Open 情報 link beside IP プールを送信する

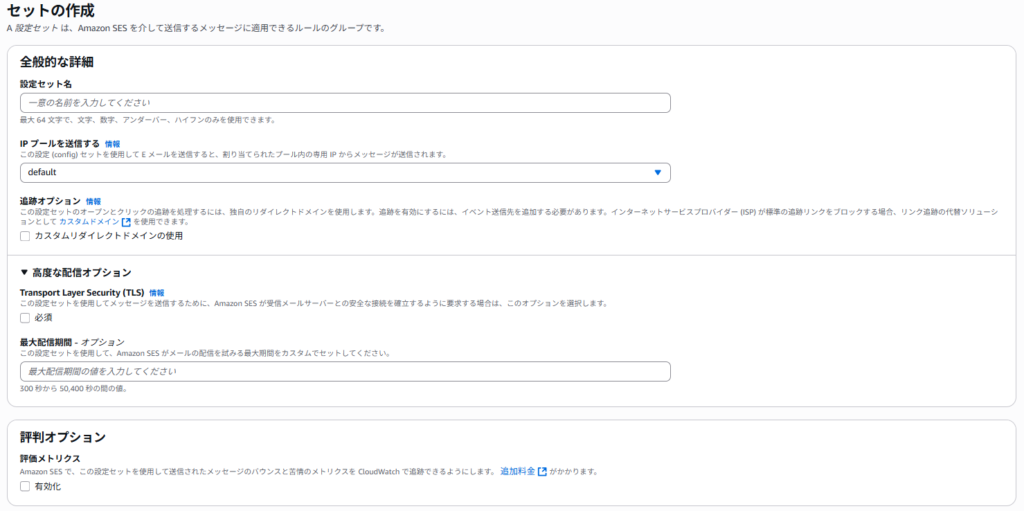coord(112,144)
